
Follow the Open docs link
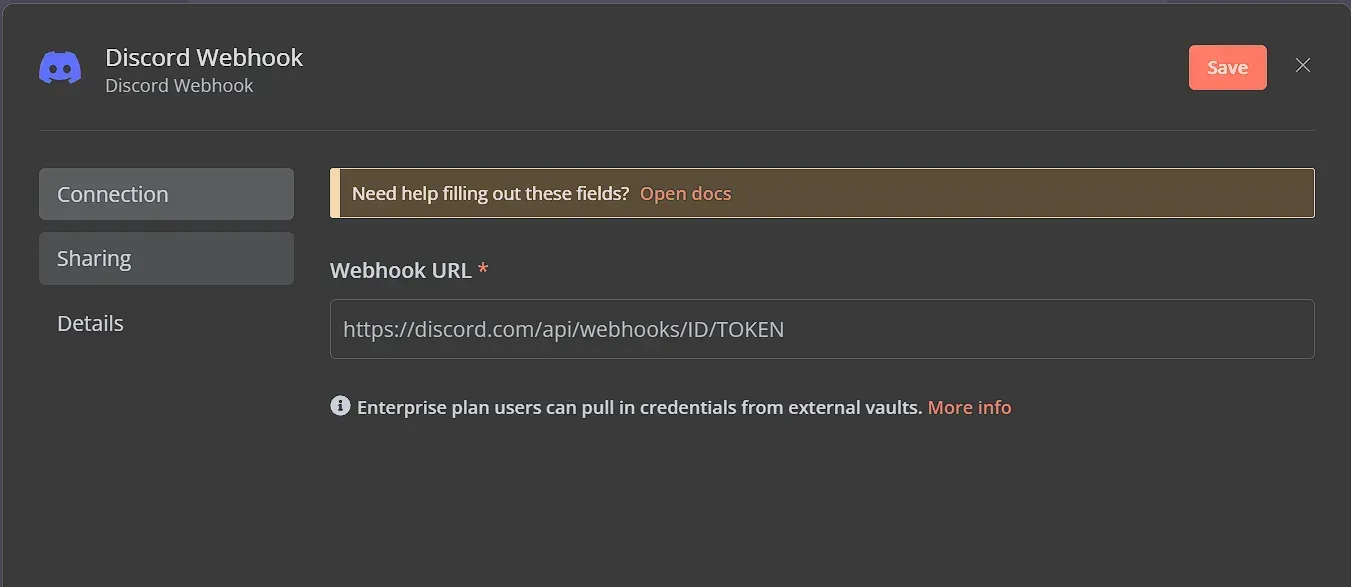(x=685, y=193)
